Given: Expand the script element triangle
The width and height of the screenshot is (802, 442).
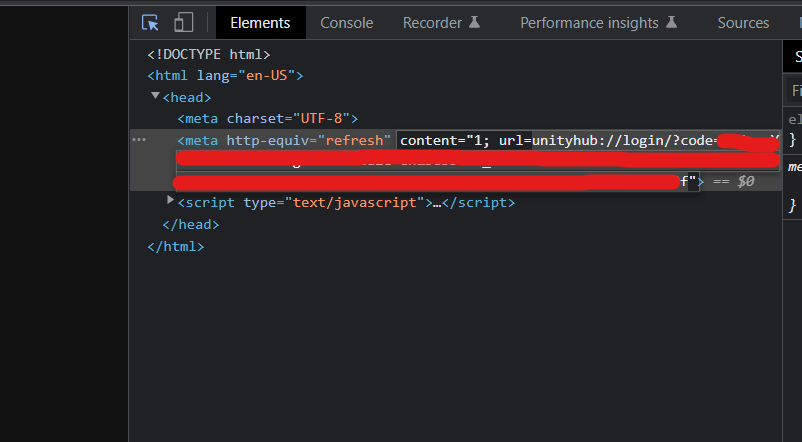Looking at the screenshot, I should tap(170, 200).
